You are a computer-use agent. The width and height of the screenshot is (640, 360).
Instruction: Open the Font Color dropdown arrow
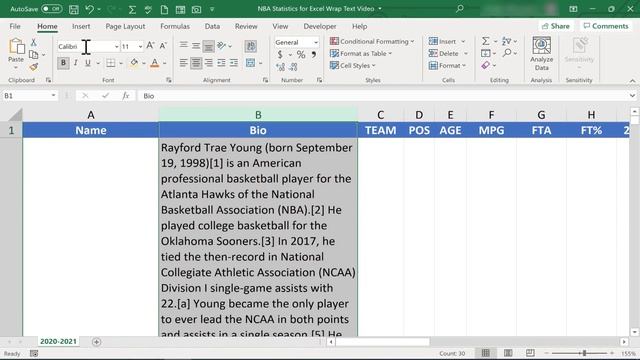[164, 63]
